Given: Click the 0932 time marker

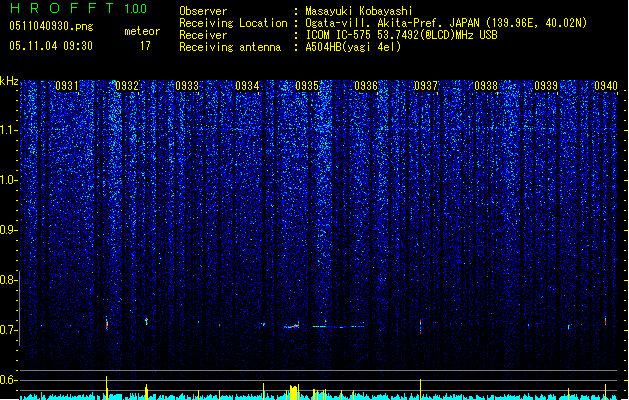Looking at the screenshot, I should pos(127,86).
